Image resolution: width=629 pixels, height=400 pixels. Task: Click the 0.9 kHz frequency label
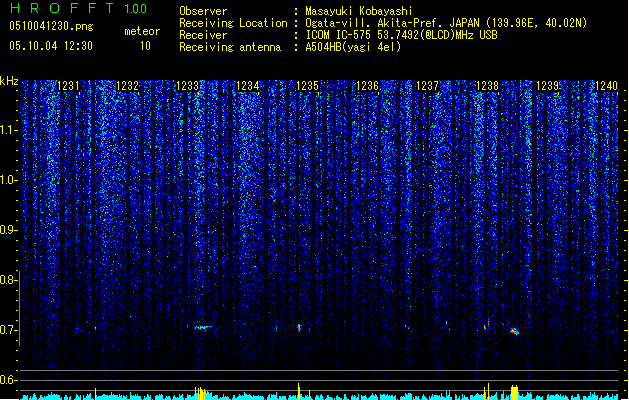pyautogui.click(x=9, y=230)
